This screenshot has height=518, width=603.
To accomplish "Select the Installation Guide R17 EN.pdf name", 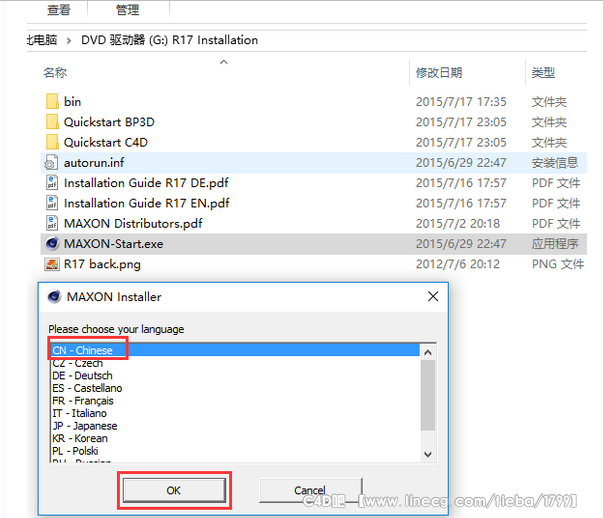I will pyautogui.click(x=147, y=203).
